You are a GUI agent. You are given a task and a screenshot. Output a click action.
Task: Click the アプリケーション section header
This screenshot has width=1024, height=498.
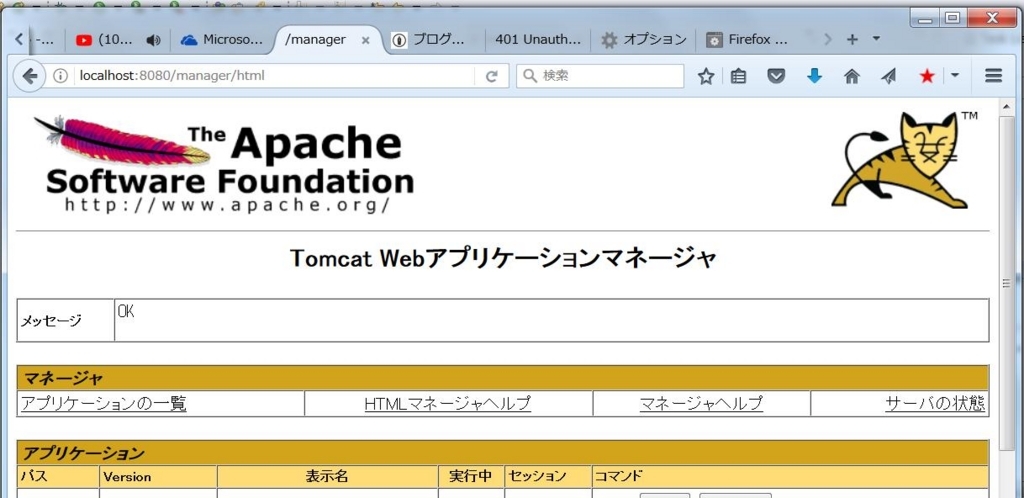point(503,453)
